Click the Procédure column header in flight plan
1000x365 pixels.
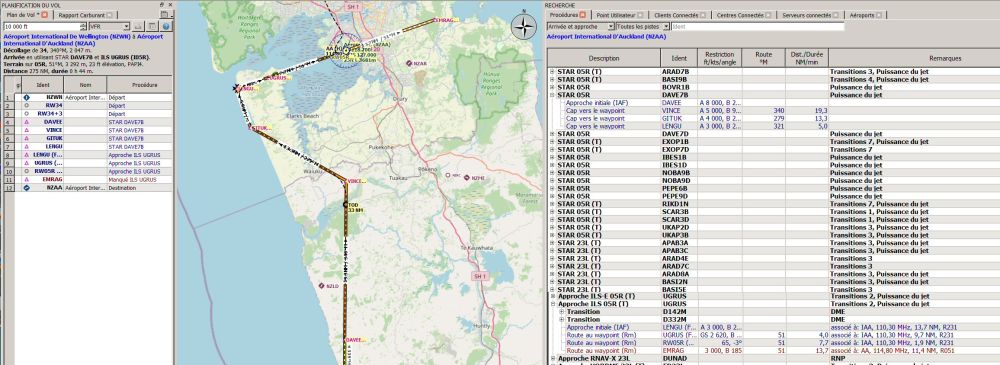(139, 84)
